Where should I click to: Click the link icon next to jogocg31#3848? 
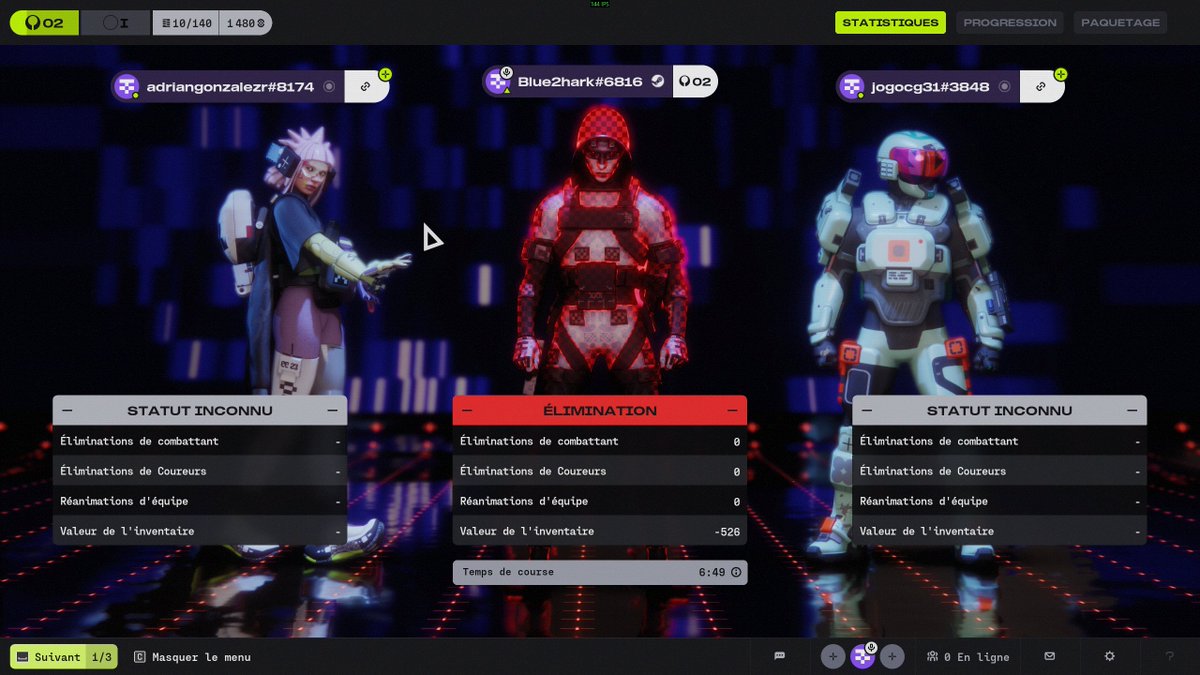[x=1041, y=87]
